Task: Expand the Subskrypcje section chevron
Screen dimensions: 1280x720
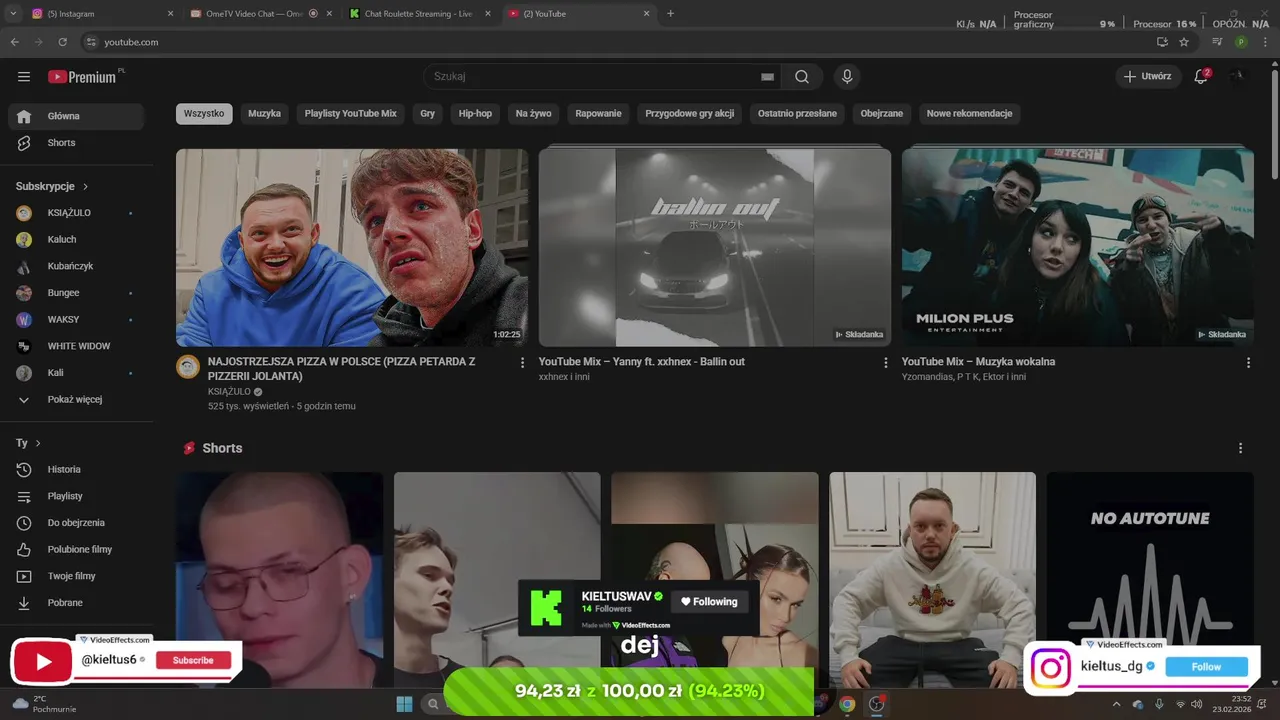Action: click(x=86, y=187)
